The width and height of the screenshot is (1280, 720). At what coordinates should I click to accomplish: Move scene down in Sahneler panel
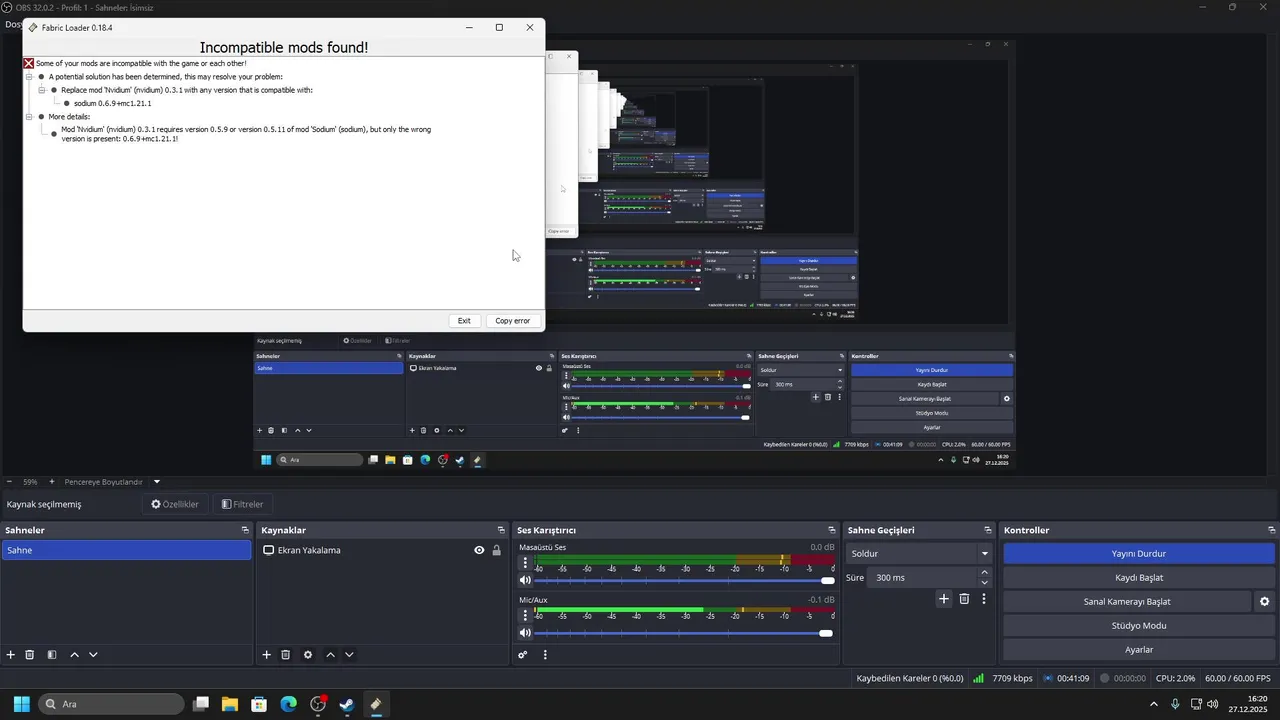(93, 655)
